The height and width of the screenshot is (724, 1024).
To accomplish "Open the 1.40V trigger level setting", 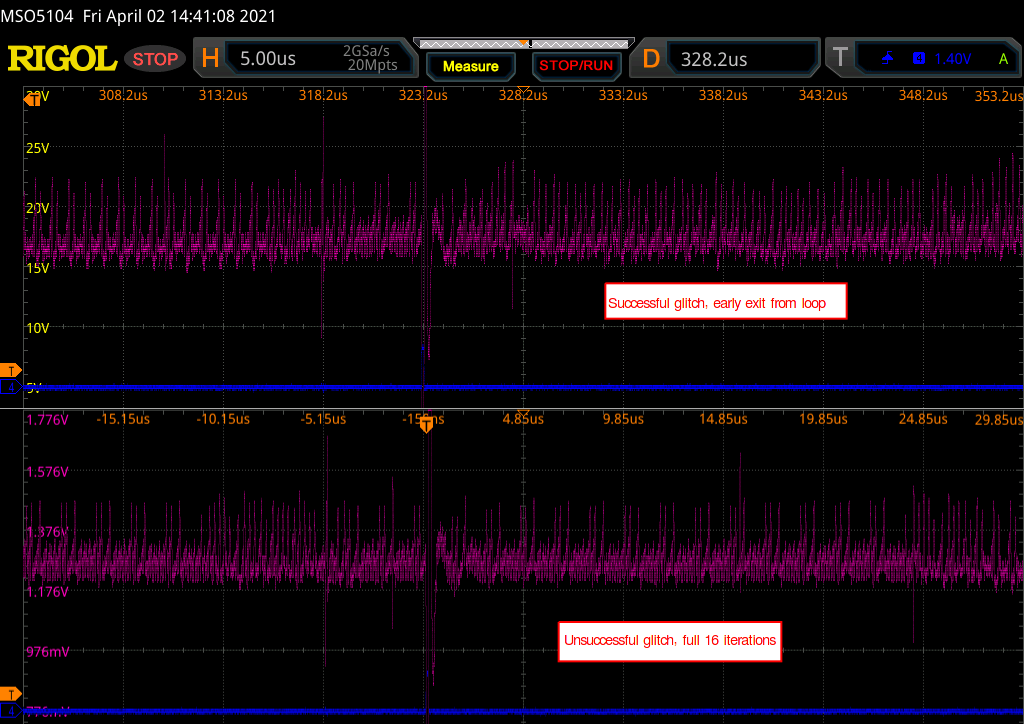I will click(952, 59).
